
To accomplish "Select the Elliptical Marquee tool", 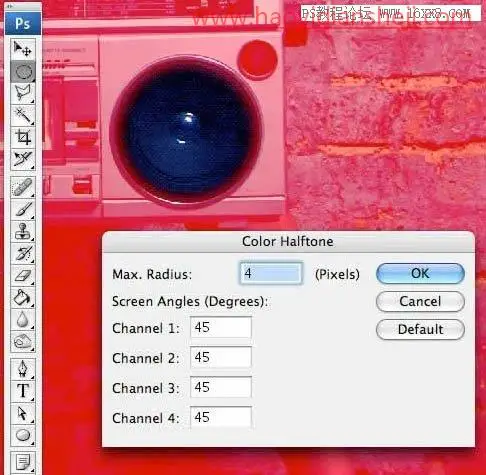I will coord(23,71).
